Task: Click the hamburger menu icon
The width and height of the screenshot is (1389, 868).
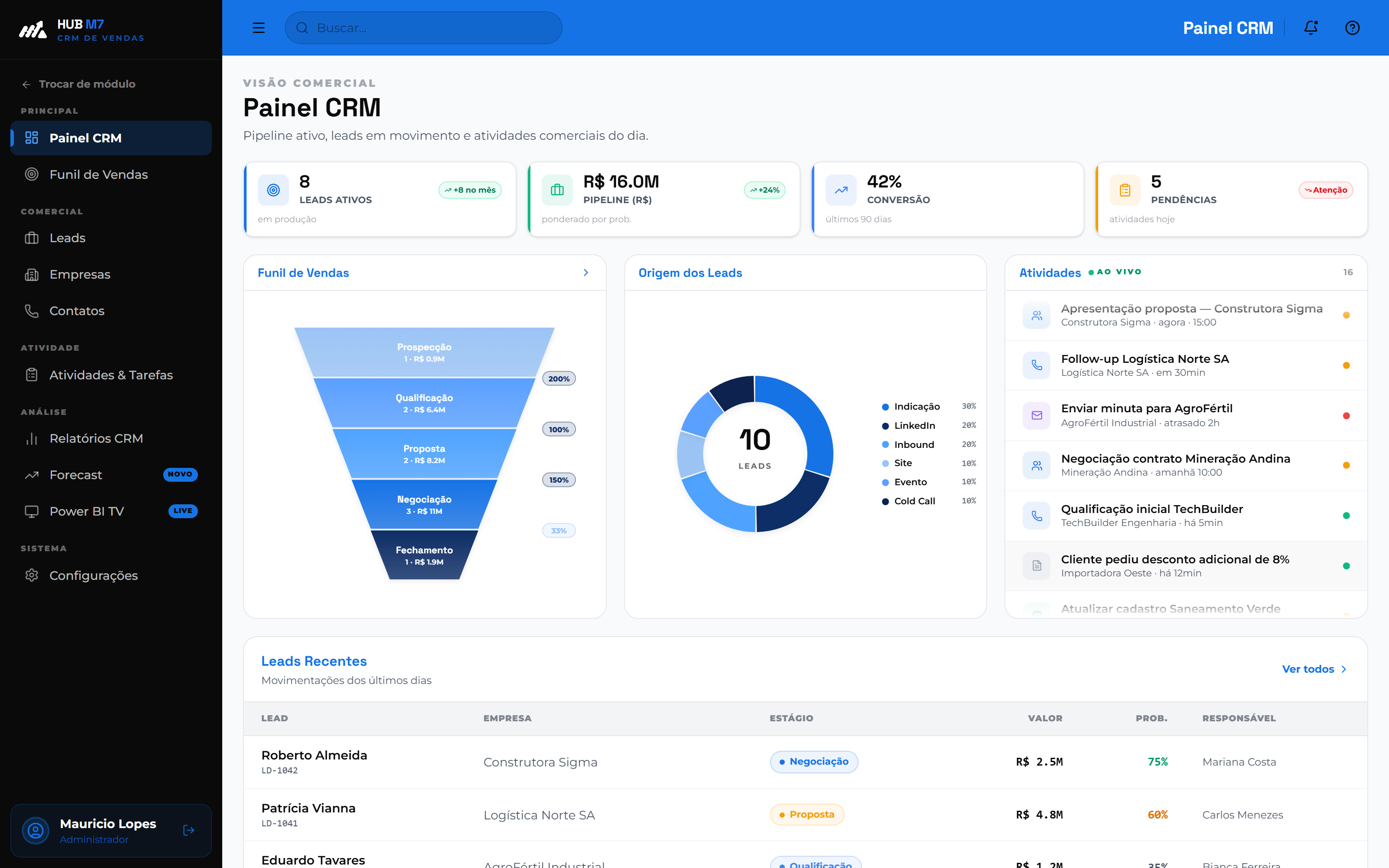Action: [258, 27]
